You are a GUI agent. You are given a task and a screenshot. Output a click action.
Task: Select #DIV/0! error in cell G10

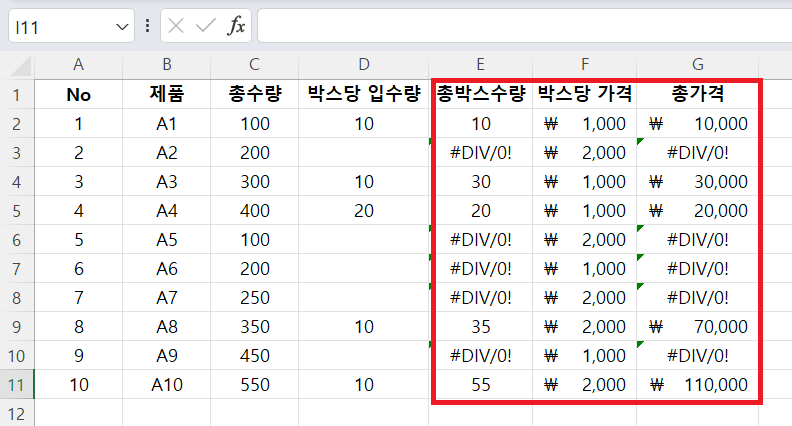698,356
